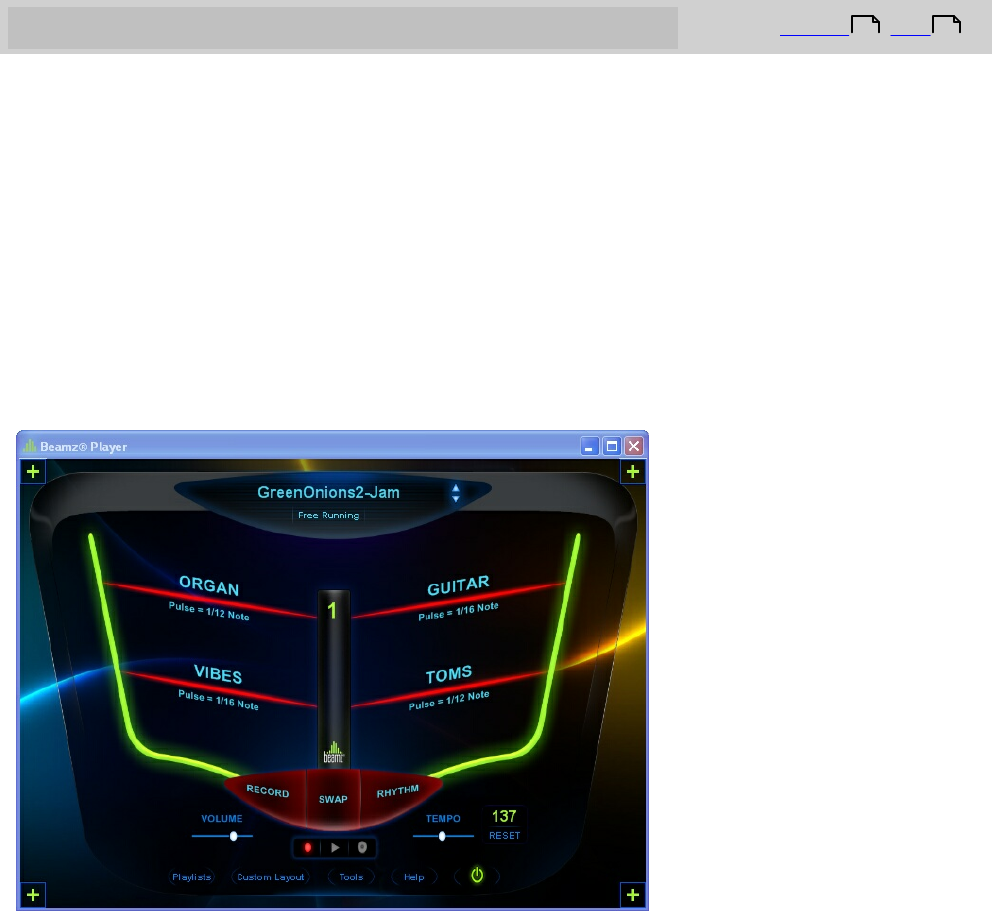Click the play triangle in transport bar

[335, 847]
